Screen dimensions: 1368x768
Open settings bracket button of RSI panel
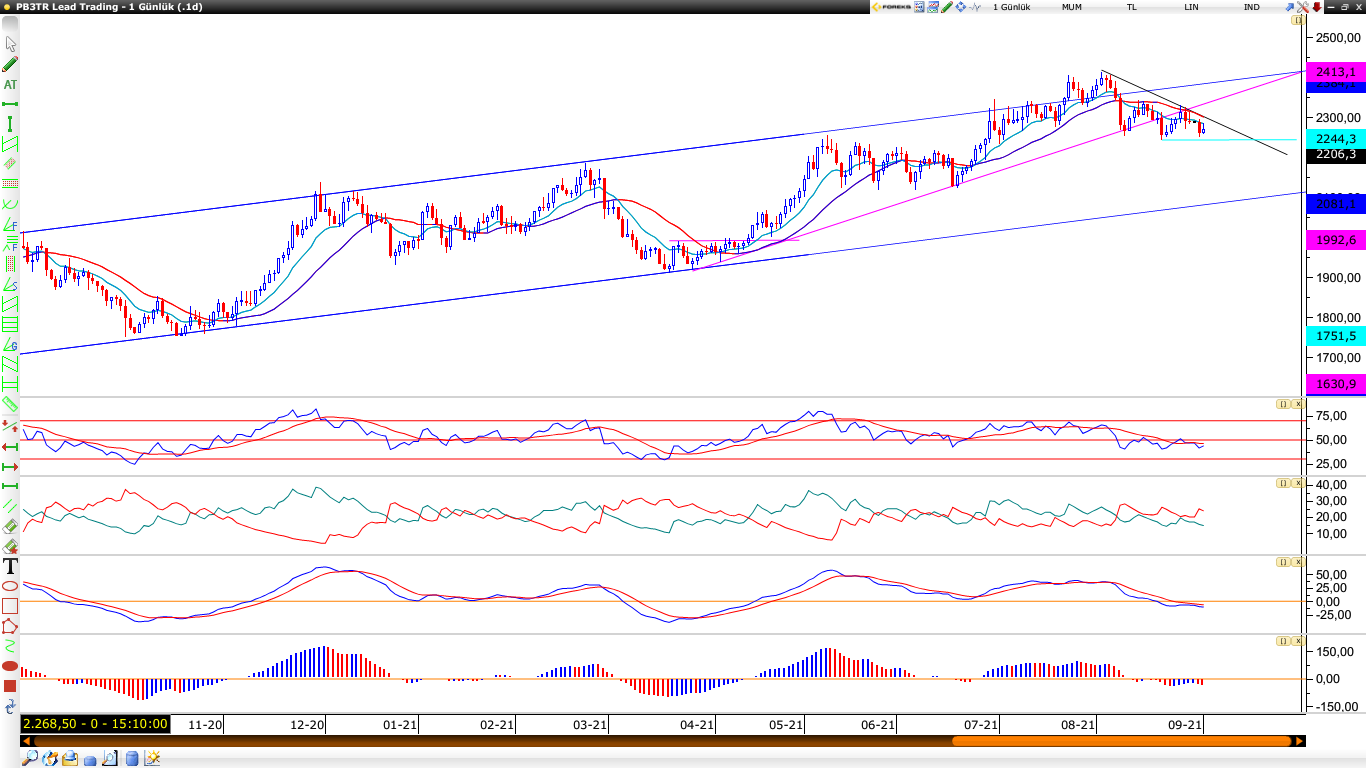click(1282, 404)
